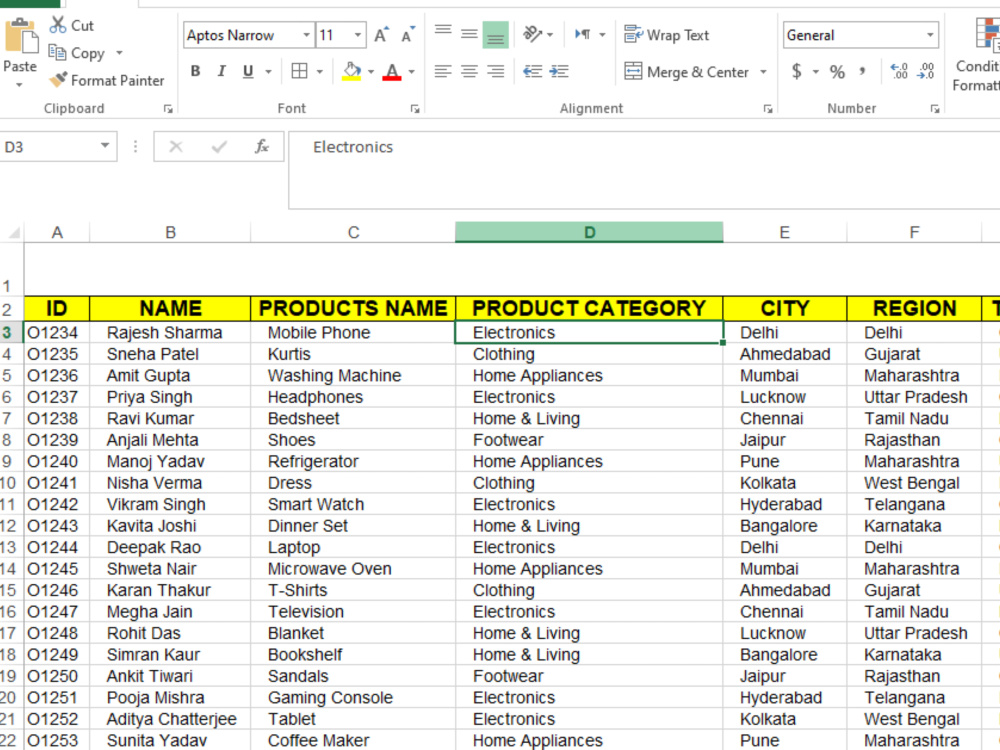This screenshot has height=750, width=1000.
Task: Toggle Bold formatting
Action: tap(196, 71)
